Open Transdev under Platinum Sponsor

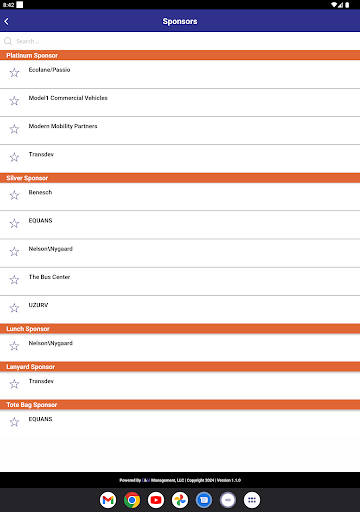pyautogui.click(x=180, y=159)
